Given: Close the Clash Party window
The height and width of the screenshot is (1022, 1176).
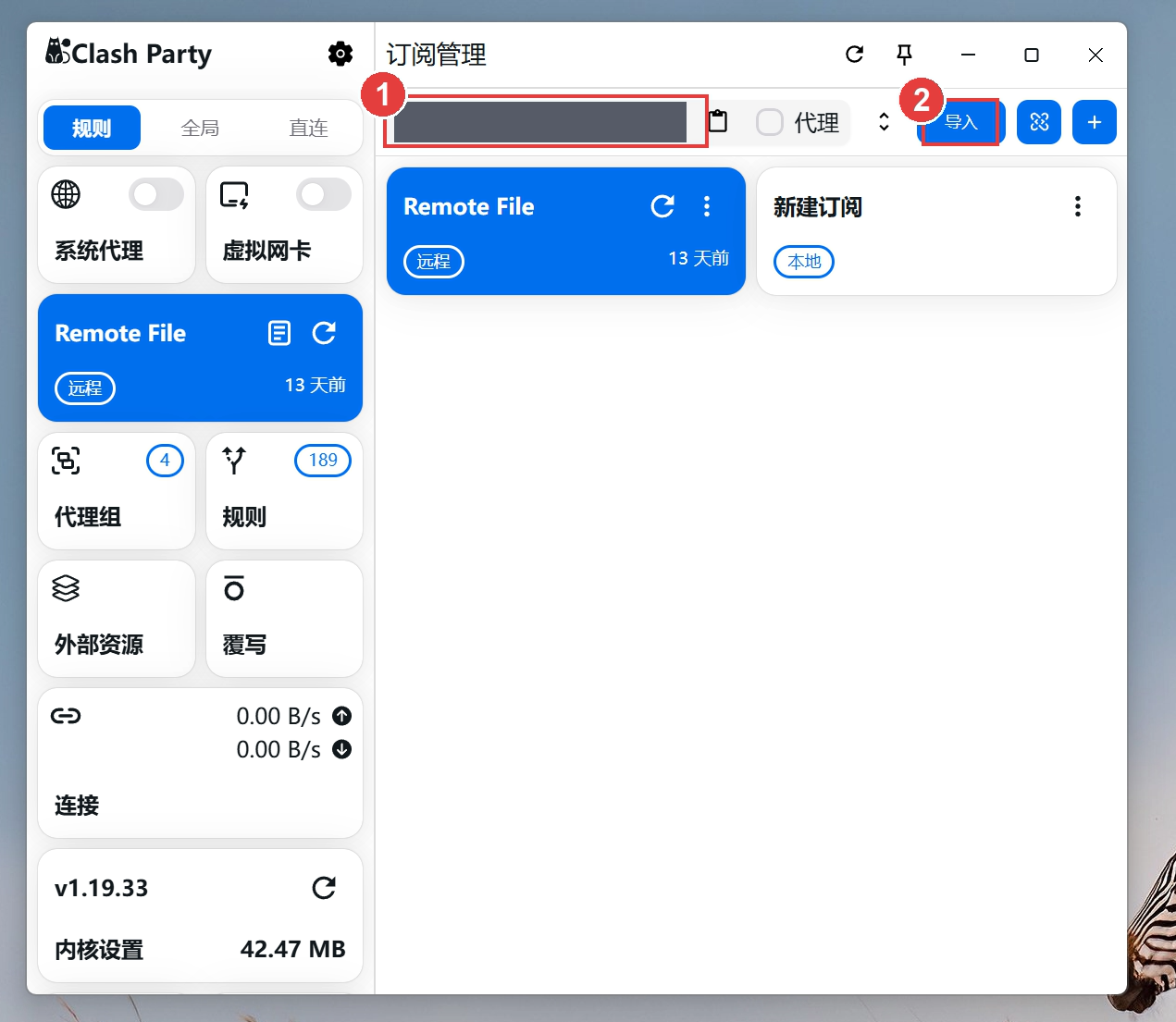Looking at the screenshot, I should [x=1096, y=55].
